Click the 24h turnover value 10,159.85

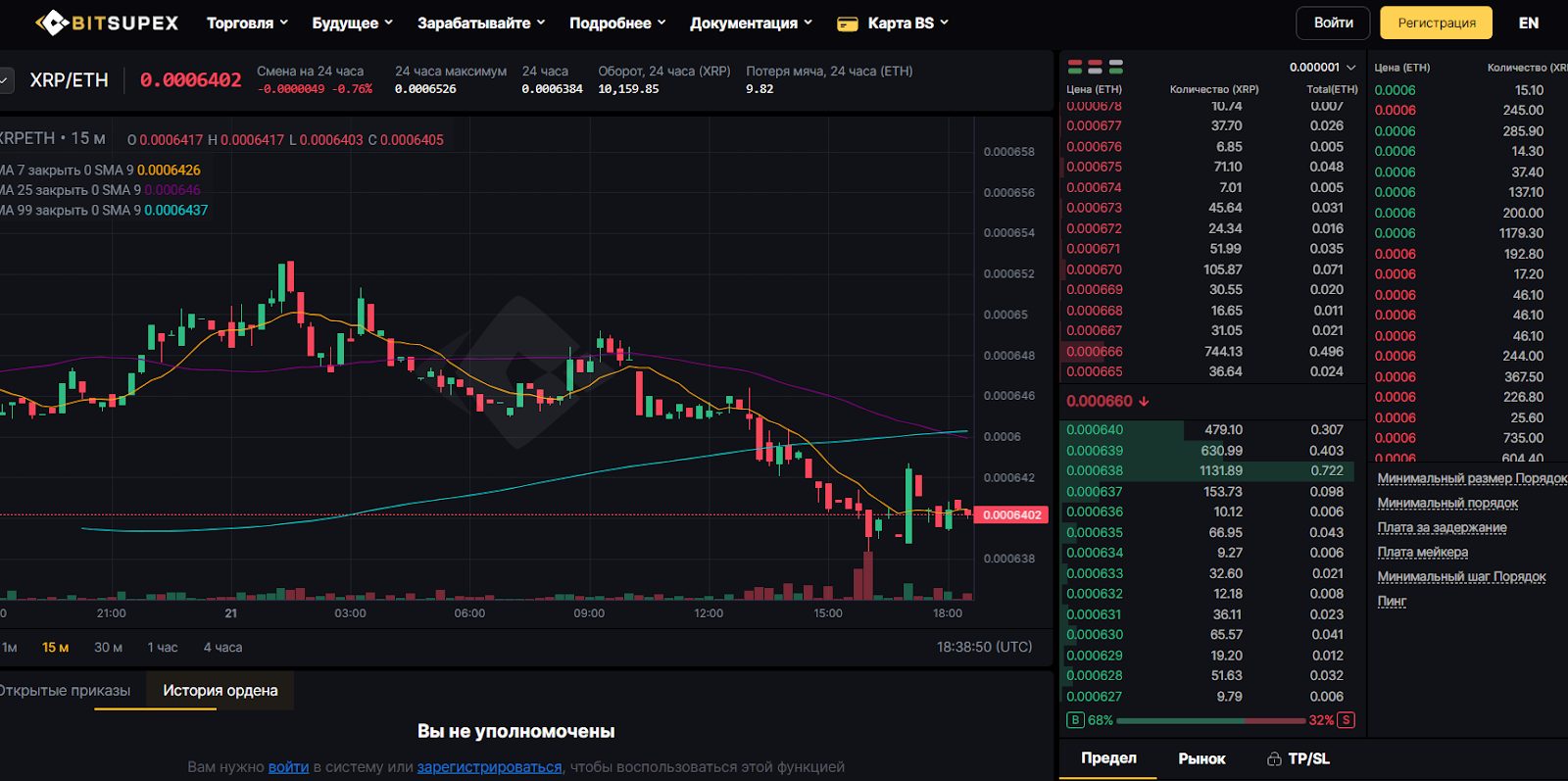628,89
